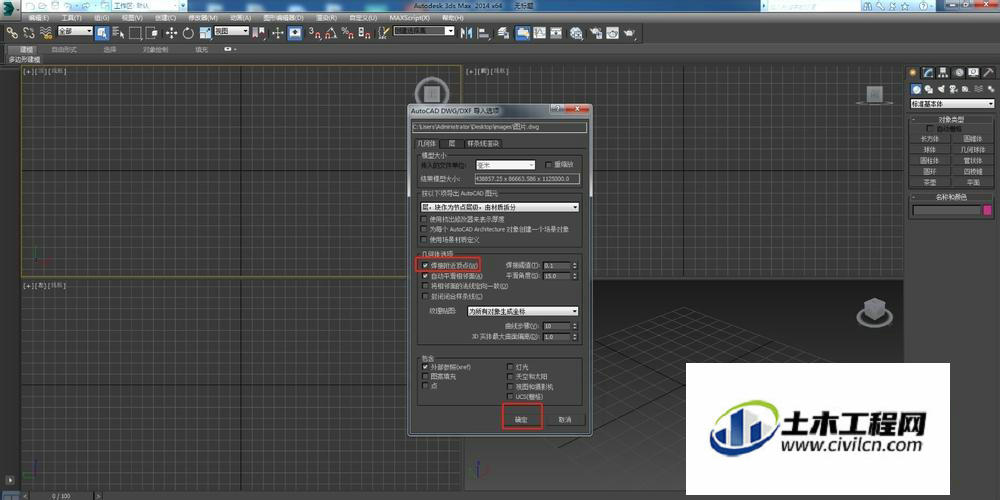Open the named selection sets dropdown

[x=424, y=31]
